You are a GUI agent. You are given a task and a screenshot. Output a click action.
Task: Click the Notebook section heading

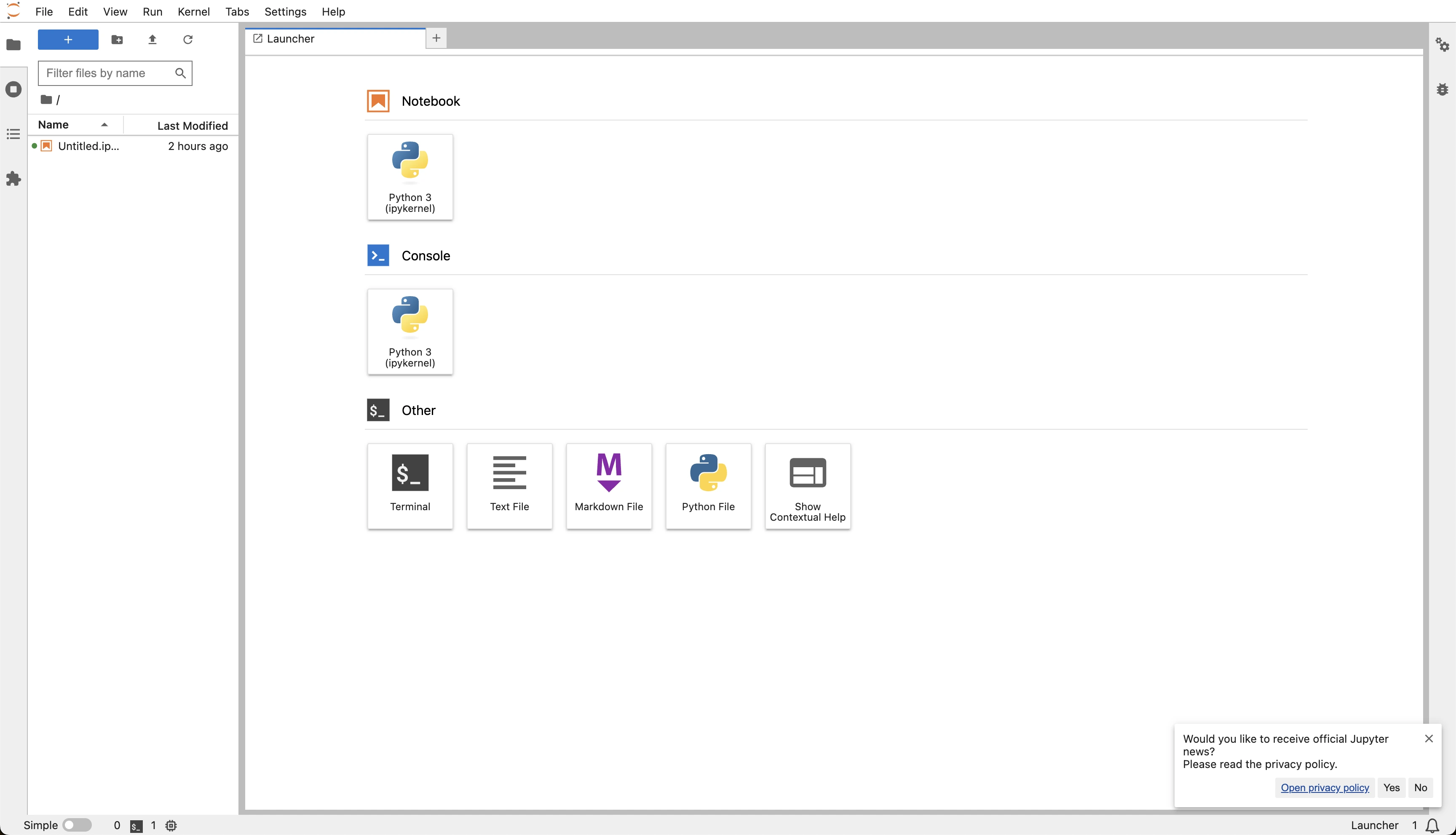tap(431, 102)
